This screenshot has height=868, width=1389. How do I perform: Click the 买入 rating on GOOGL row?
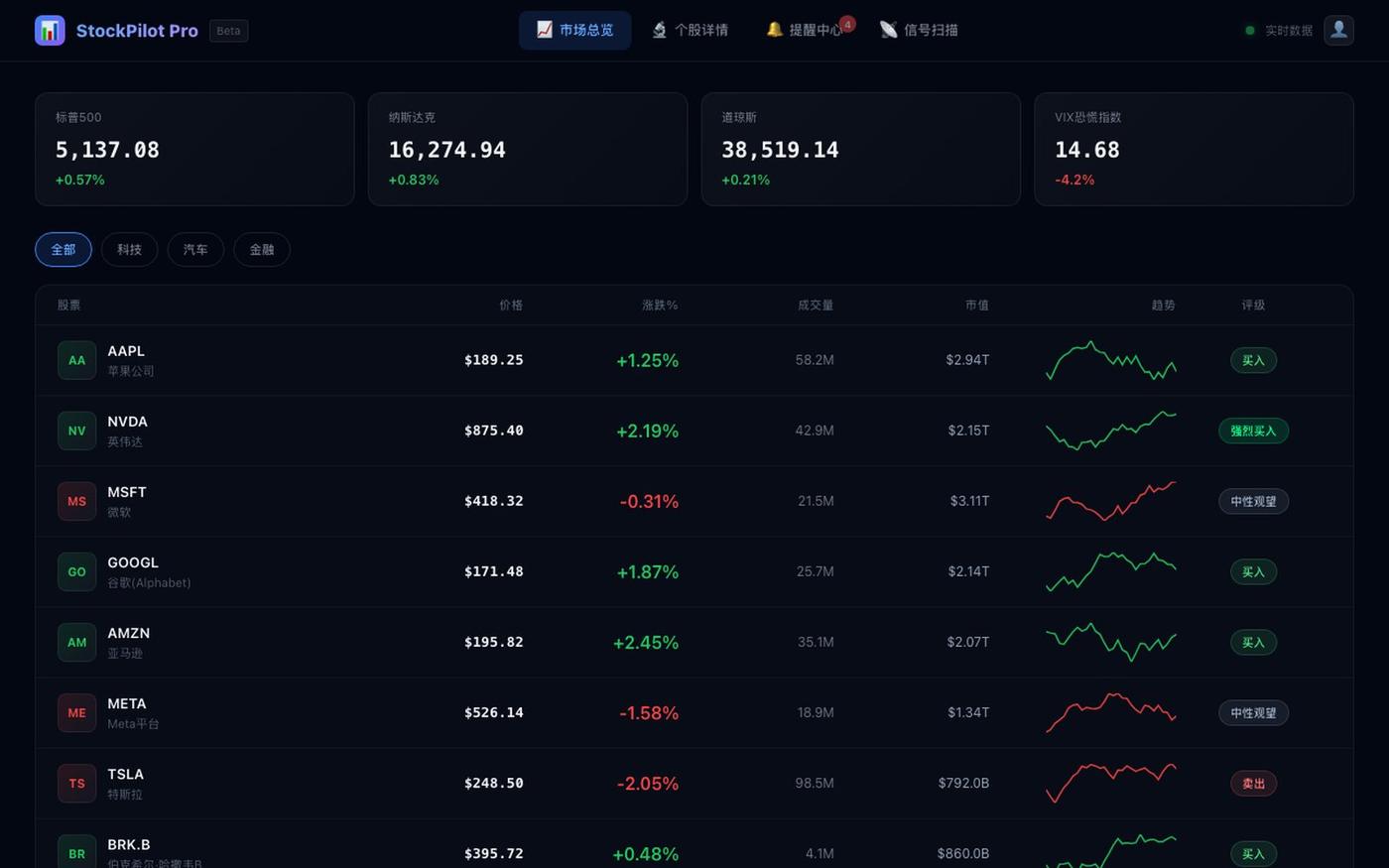pyautogui.click(x=1253, y=571)
